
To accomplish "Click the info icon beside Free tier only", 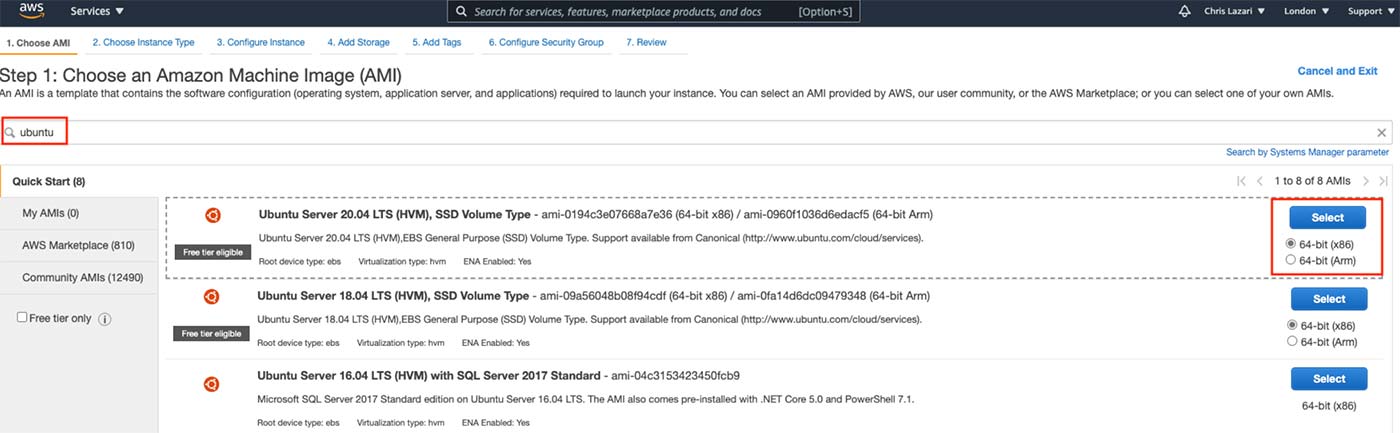I will 104,318.
